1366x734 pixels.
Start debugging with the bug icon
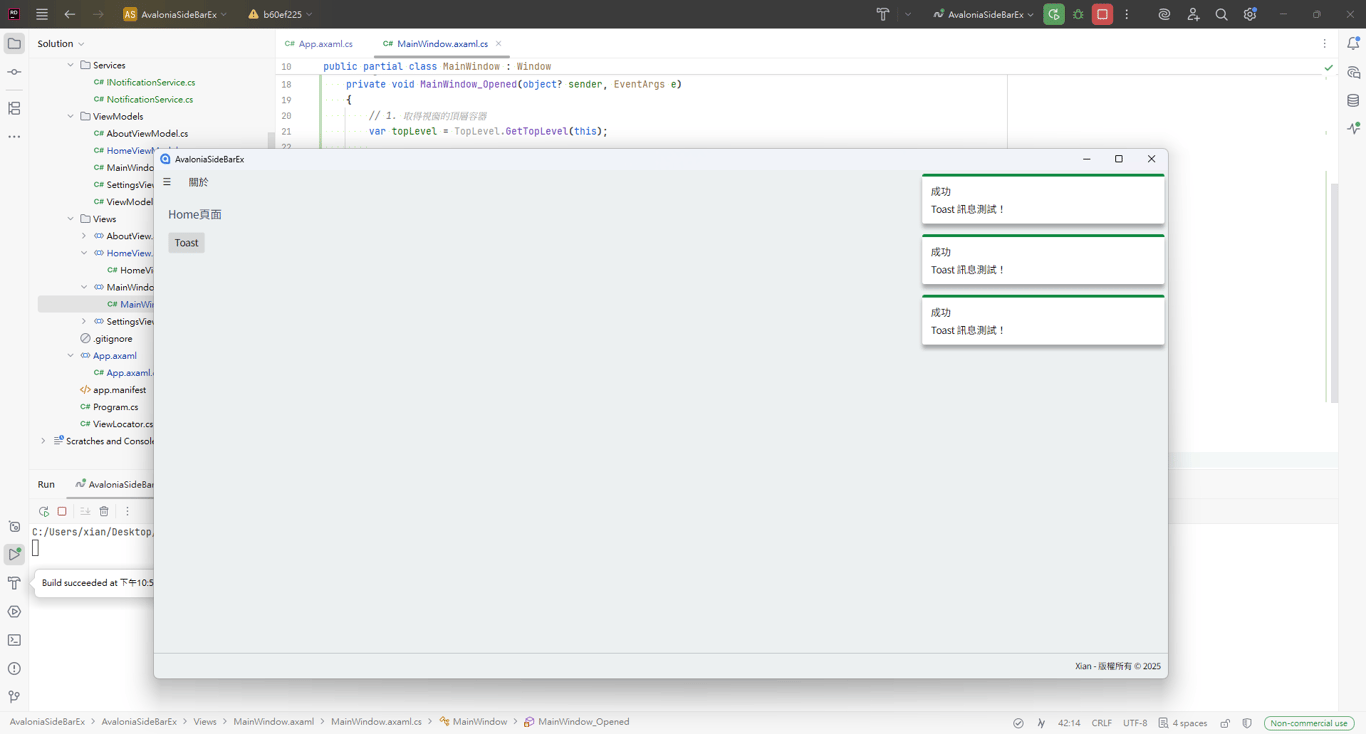(x=1078, y=14)
